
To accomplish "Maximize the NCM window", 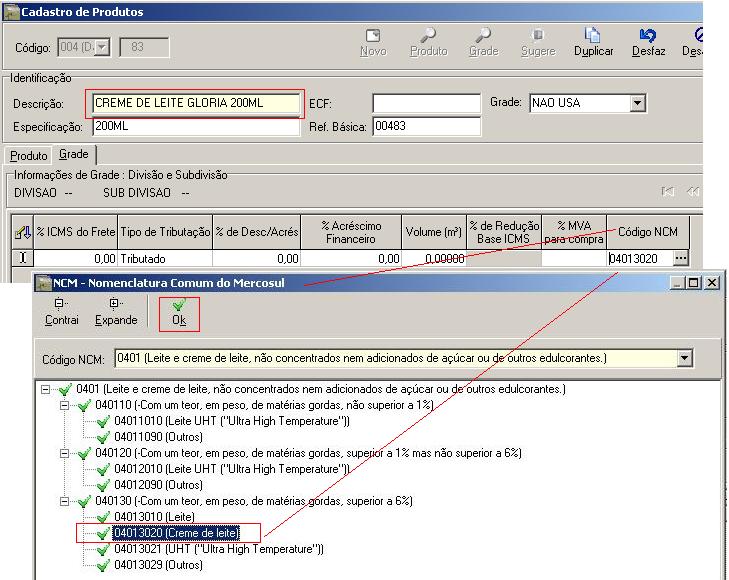I will (693, 283).
